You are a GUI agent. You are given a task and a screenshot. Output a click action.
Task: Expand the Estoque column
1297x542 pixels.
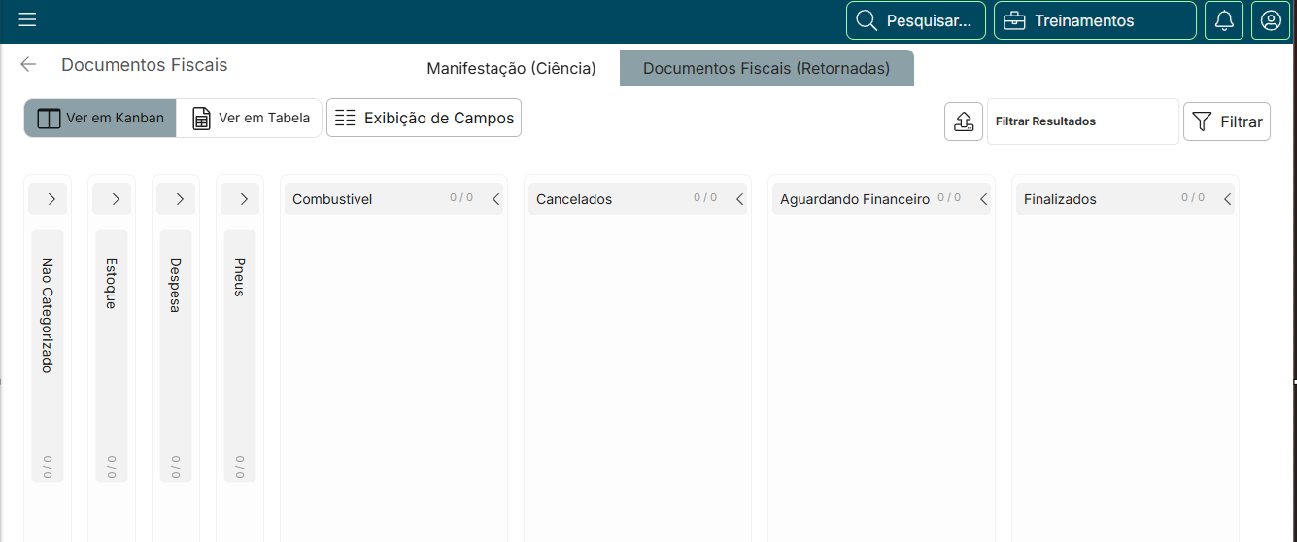point(115,199)
